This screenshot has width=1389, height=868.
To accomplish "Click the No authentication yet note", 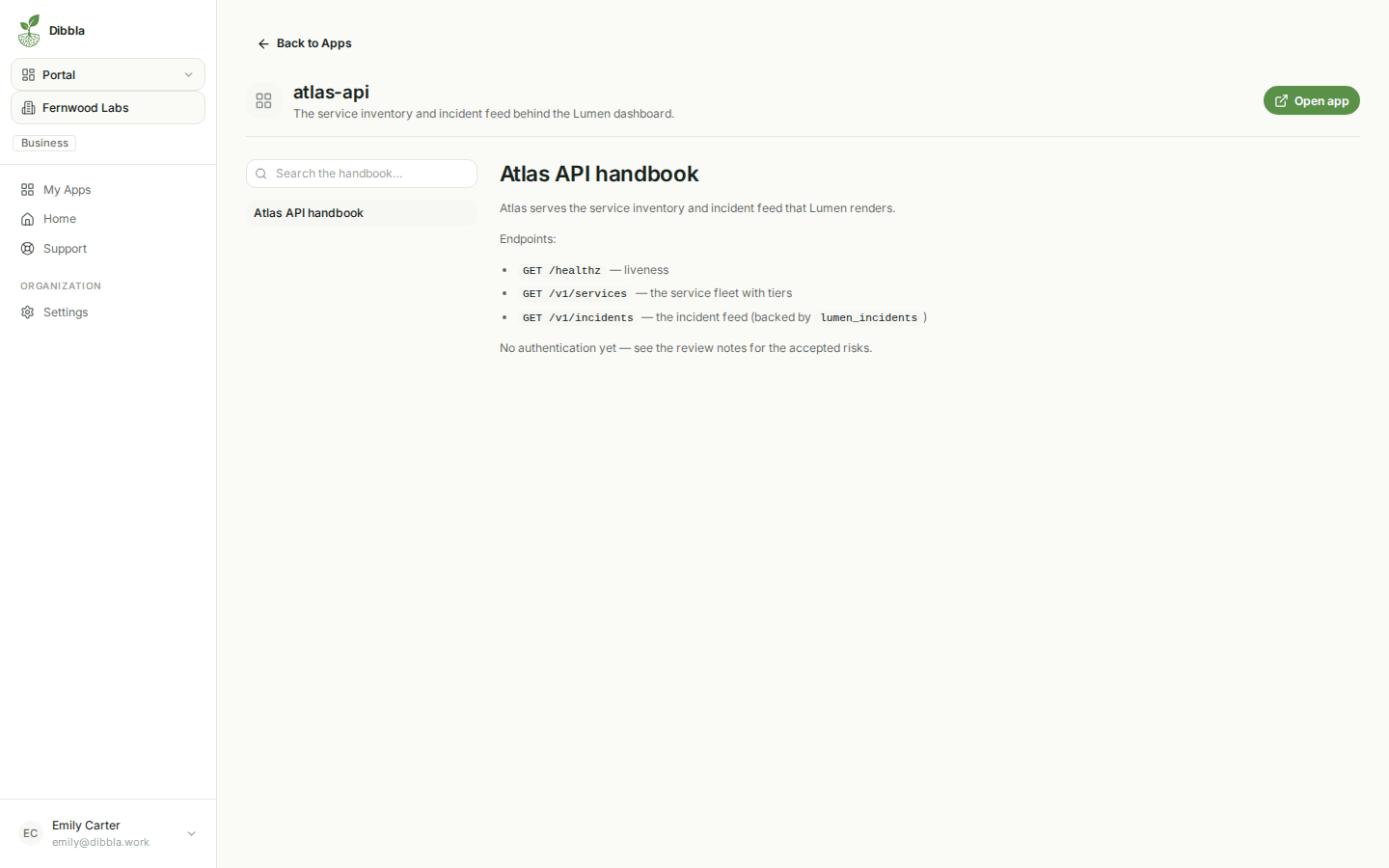I will pyautogui.click(x=686, y=348).
